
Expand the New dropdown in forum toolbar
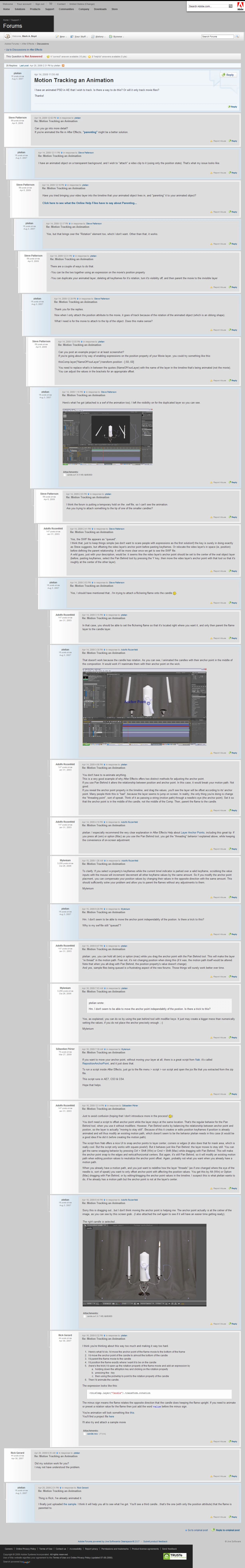pos(61,37)
